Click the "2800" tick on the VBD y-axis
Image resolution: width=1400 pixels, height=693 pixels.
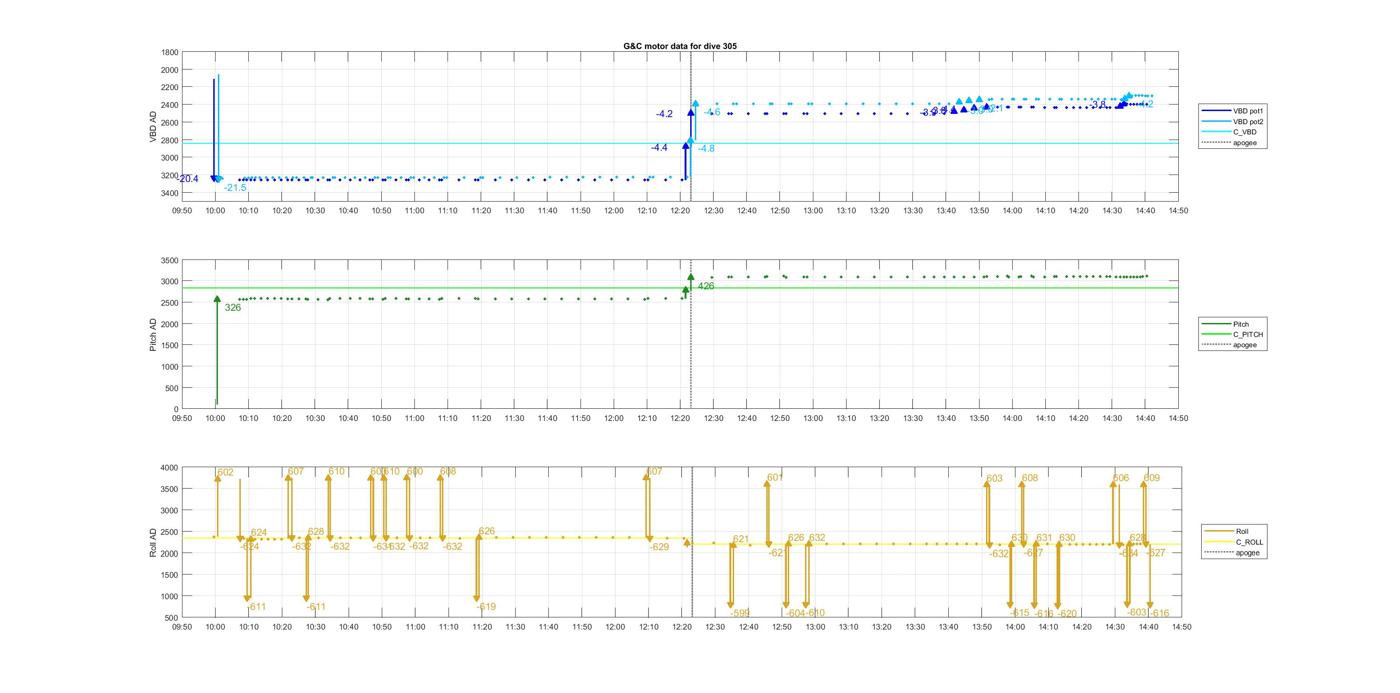tap(170, 140)
